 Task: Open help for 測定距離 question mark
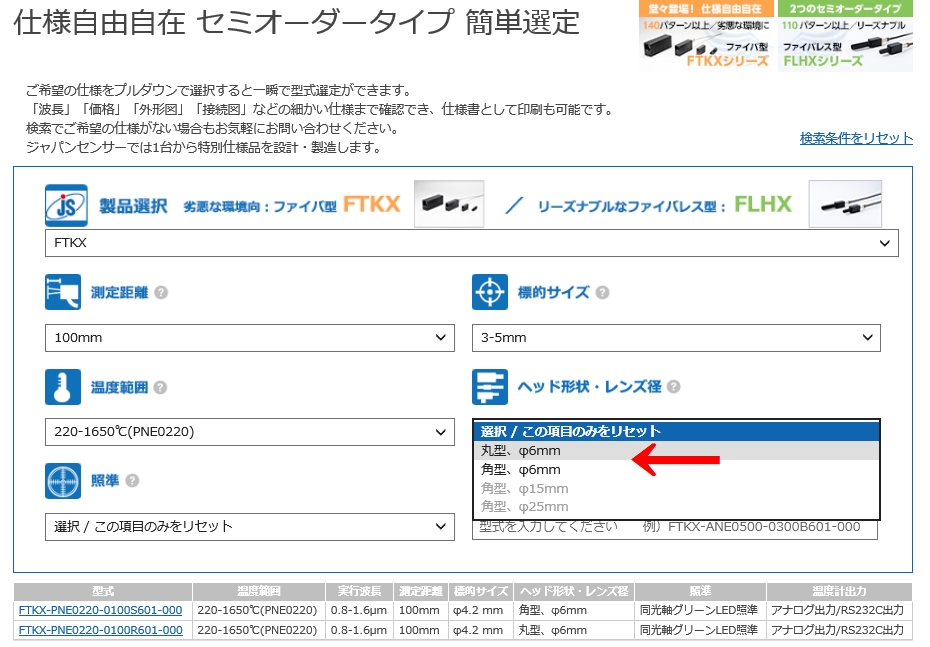161,292
